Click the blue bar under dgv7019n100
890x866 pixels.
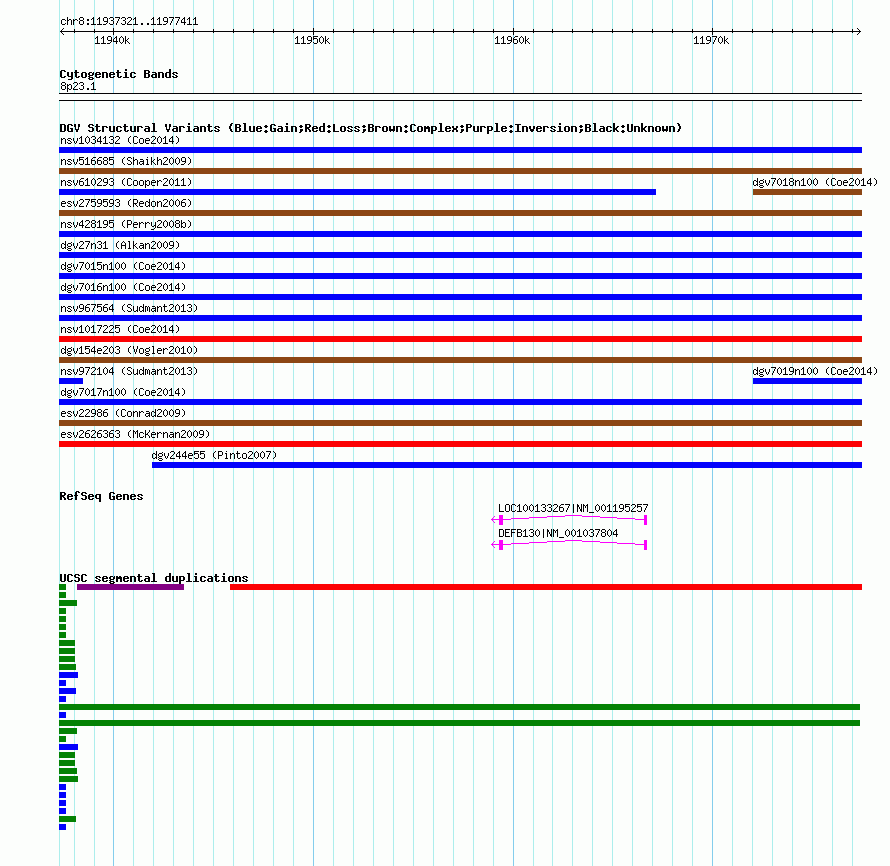coord(807,381)
